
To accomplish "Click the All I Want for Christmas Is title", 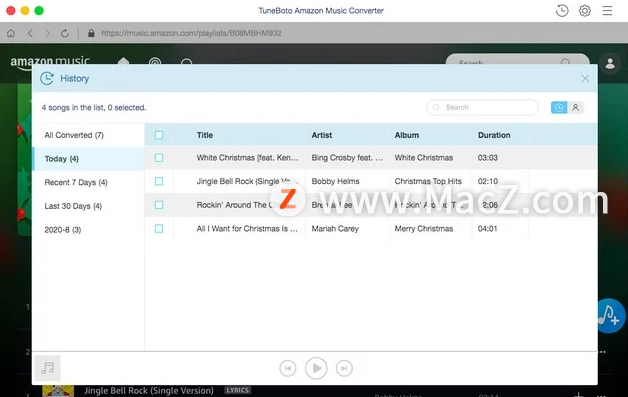I will tap(247, 229).
